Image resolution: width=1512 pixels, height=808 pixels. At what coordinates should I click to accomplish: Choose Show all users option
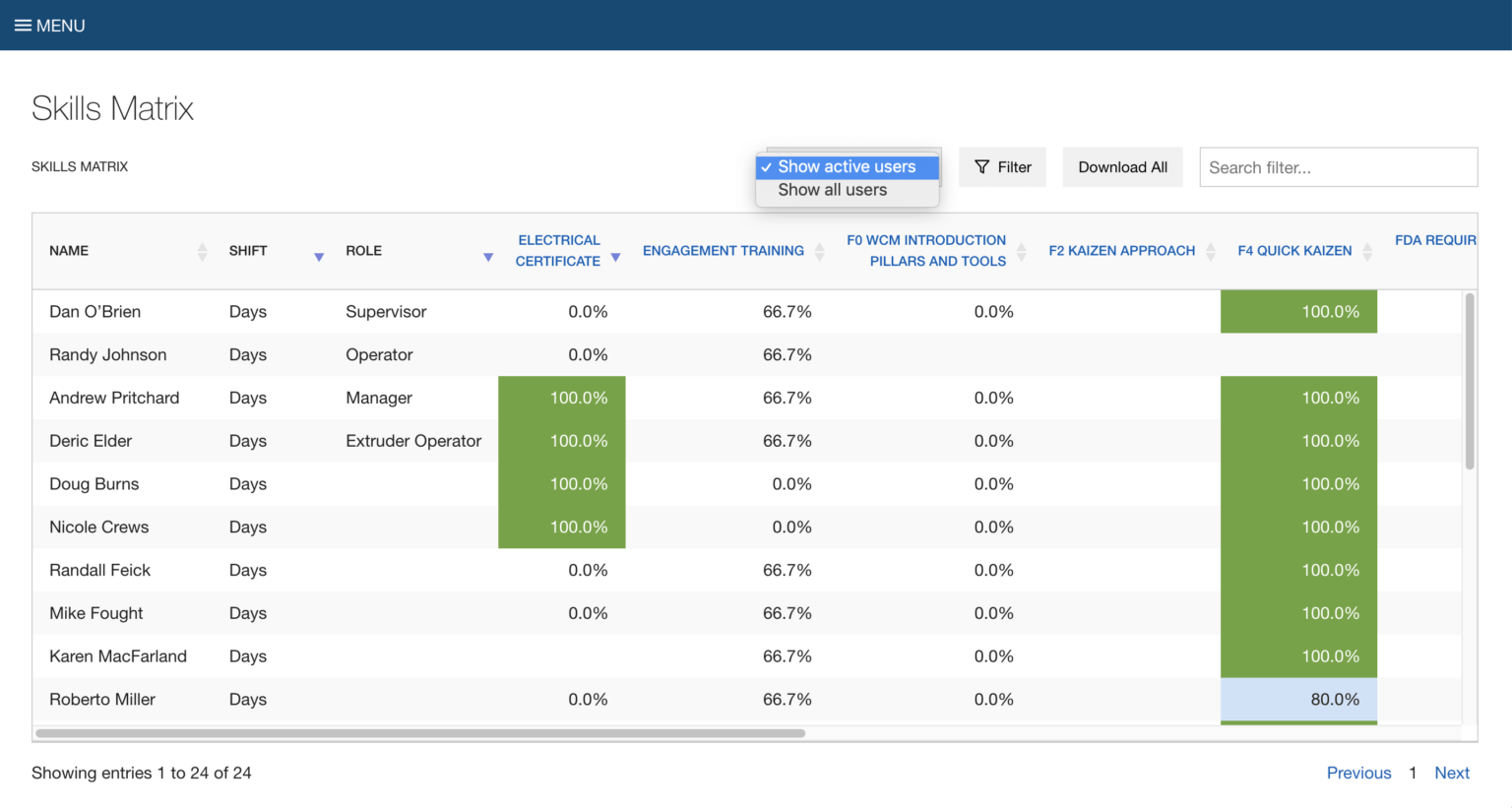click(848, 190)
